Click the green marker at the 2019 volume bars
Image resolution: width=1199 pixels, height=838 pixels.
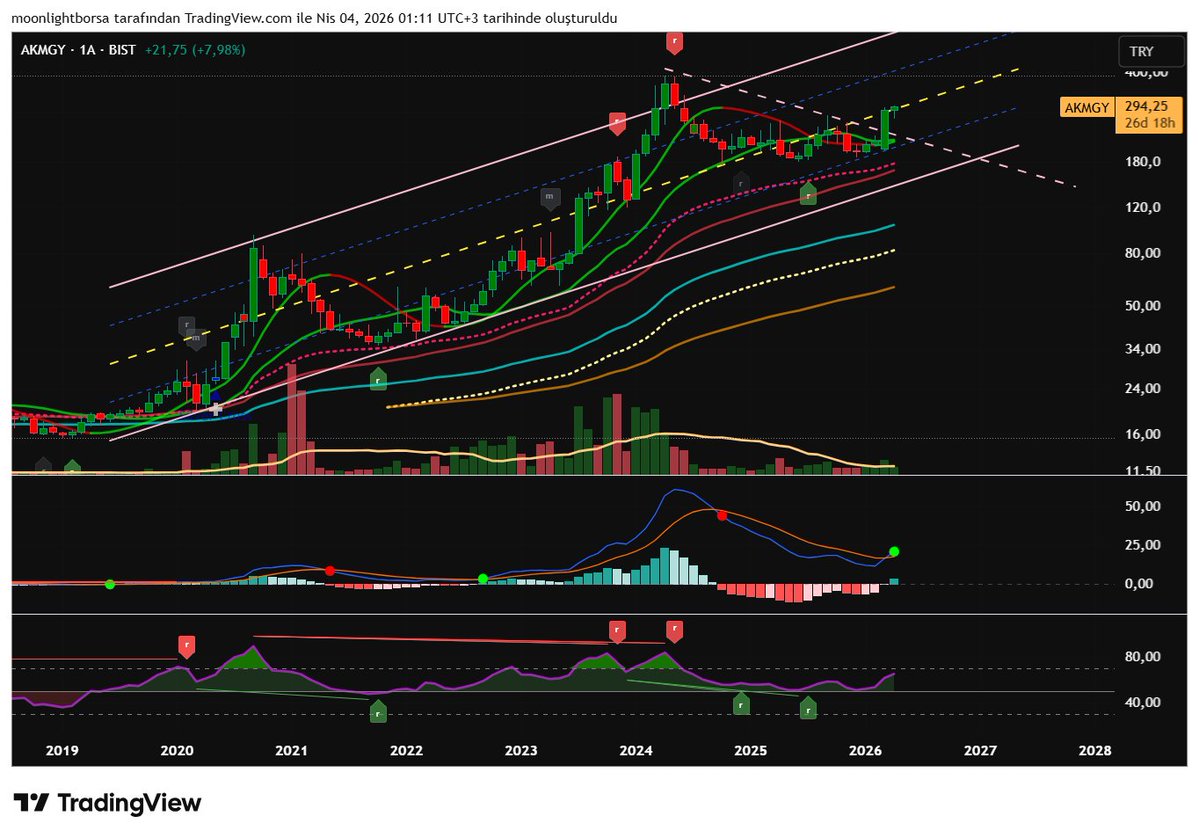click(72, 467)
